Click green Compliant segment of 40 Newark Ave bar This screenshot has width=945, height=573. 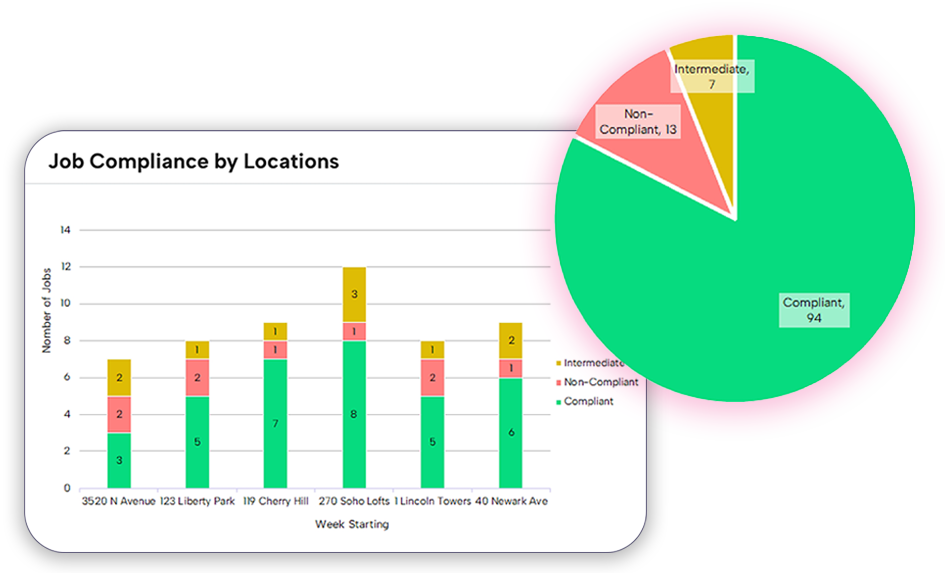coord(510,433)
